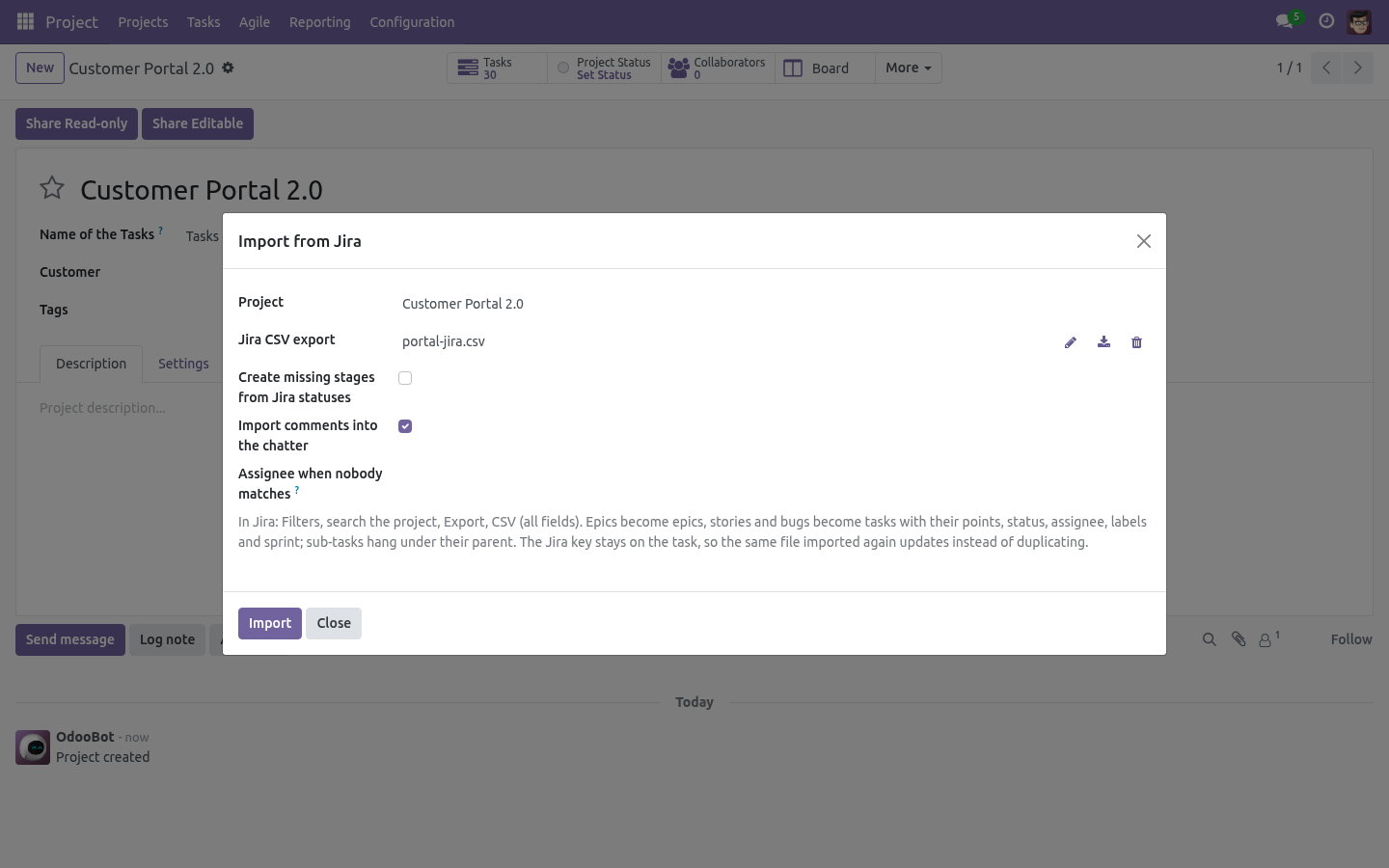This screenshot has width=1389, height=868.
Task: Switch to the Settings tab
Action: pos(183,364)
